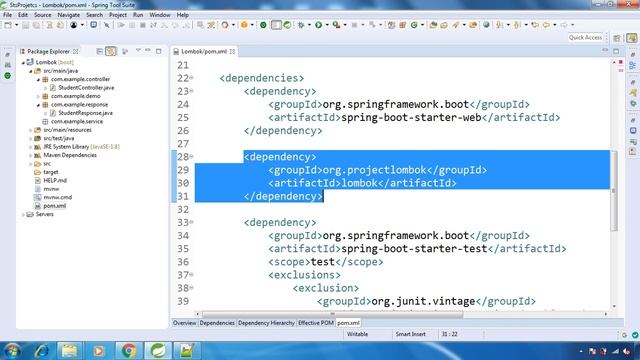Click the Open Task toolbar icon
Image resolution: width=640 pixels, height=360 pixels.
(x=444, y=25)
